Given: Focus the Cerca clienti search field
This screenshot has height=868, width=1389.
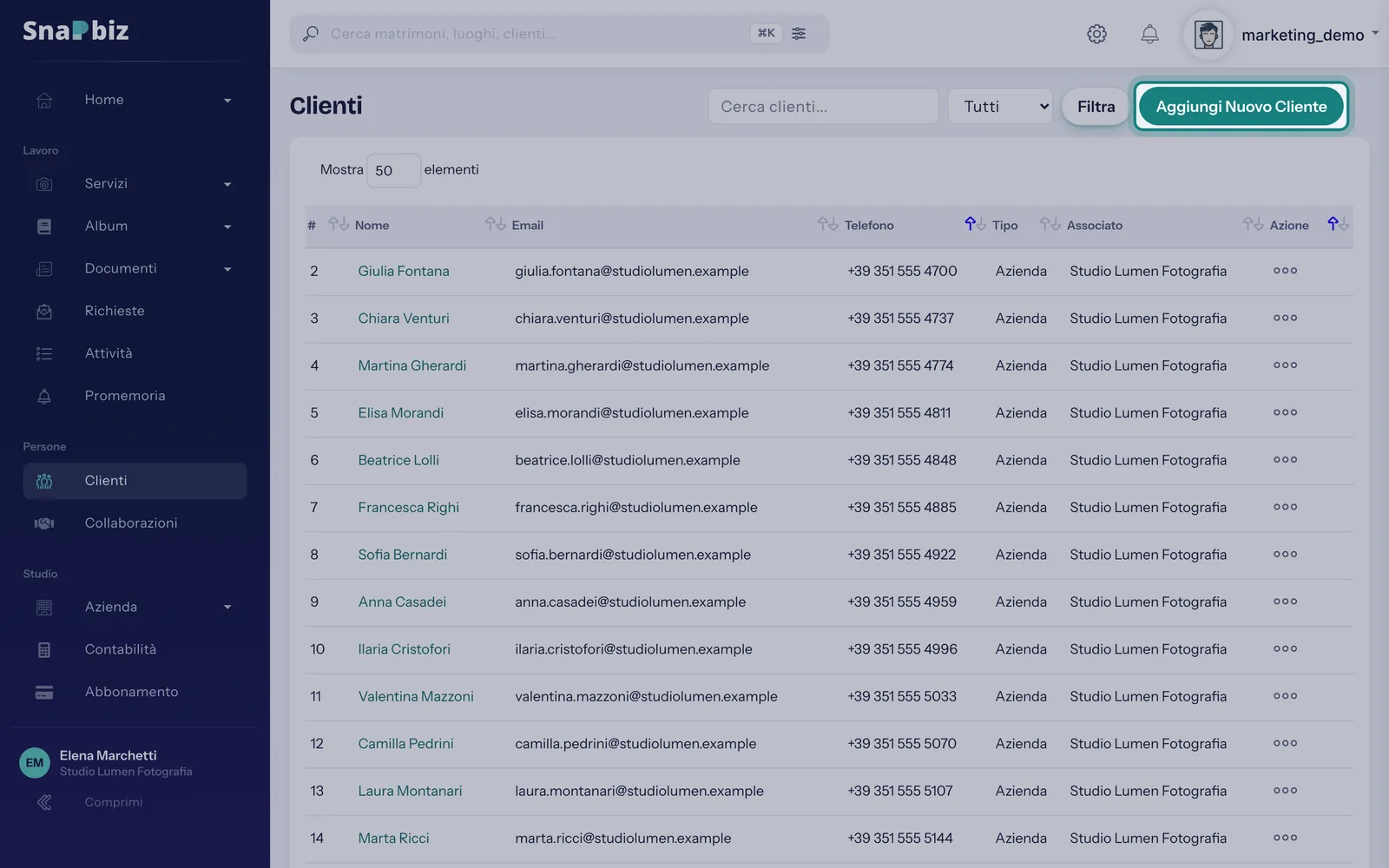Looking at the screenshot, I should [x=823, y=106].
